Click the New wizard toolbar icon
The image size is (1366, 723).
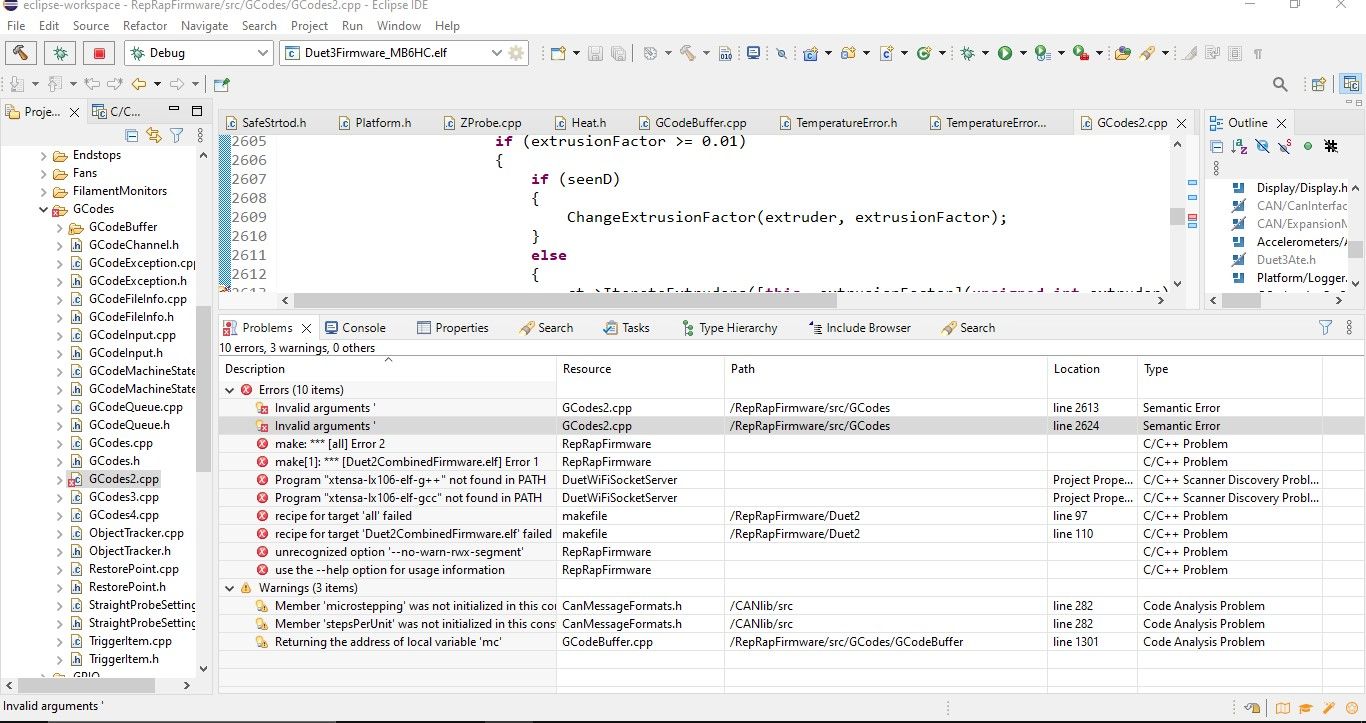[557, 53]
